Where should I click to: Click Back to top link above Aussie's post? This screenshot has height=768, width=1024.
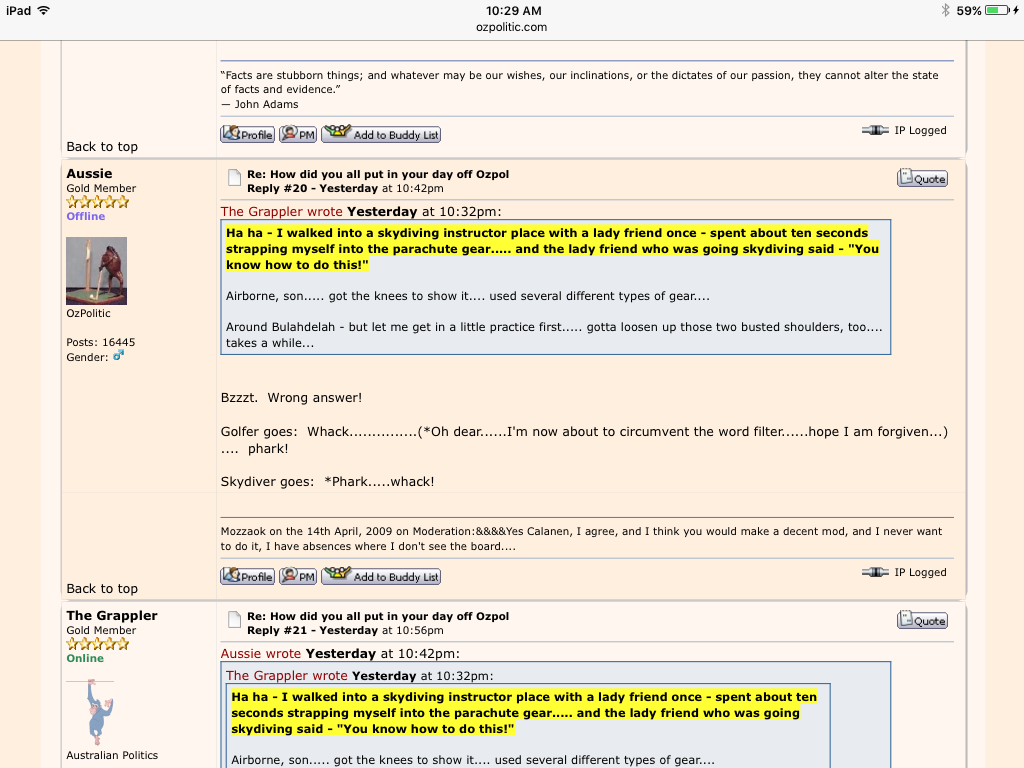pos(102,147)
